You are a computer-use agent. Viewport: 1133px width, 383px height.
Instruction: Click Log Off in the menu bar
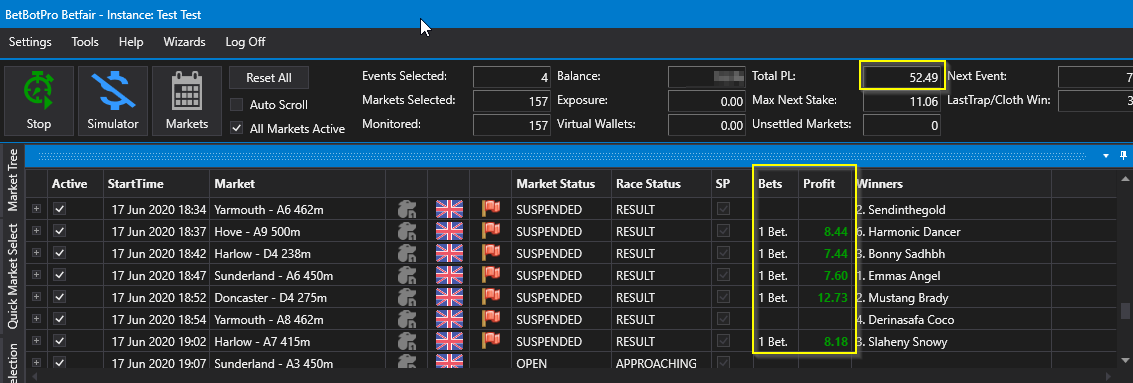pos(246,42)
